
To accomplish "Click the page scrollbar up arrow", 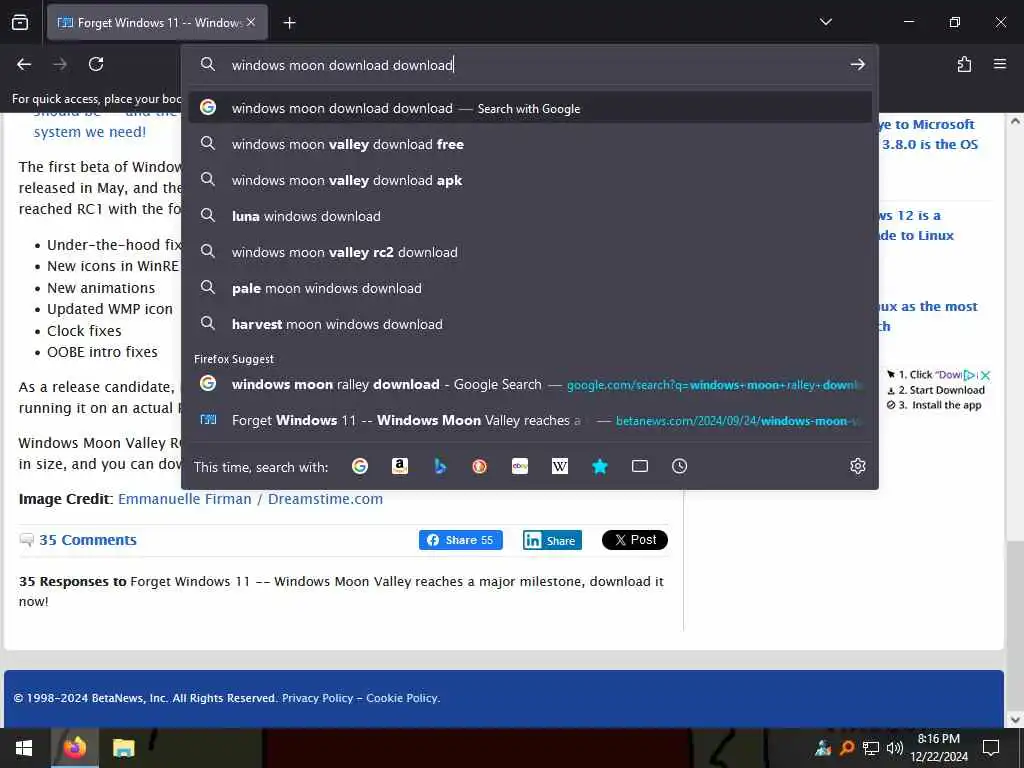I will [x=1015, y=121].
